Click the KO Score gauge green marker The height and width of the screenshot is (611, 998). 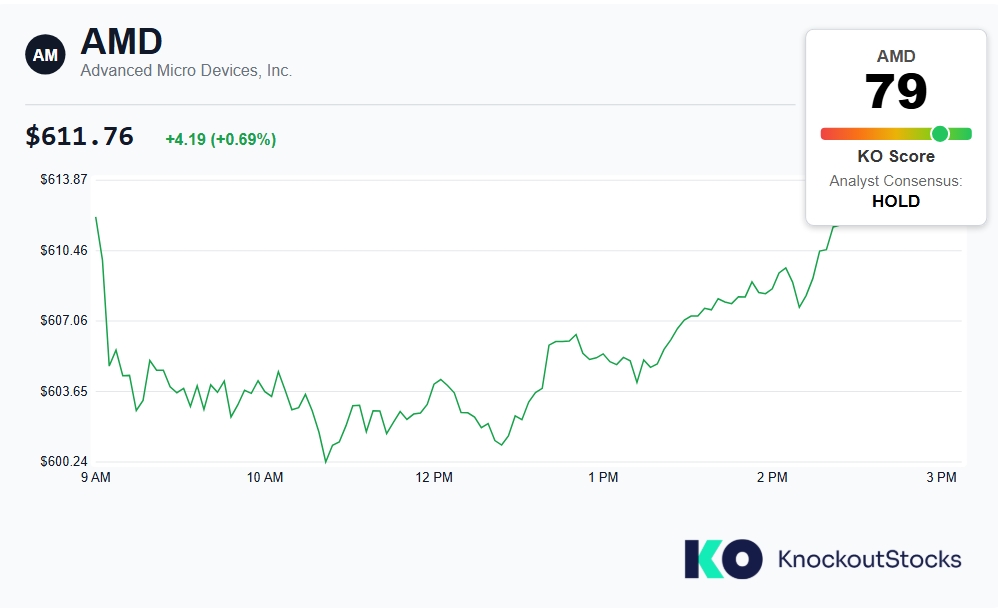pyautogui.click(x=940, y=134)
